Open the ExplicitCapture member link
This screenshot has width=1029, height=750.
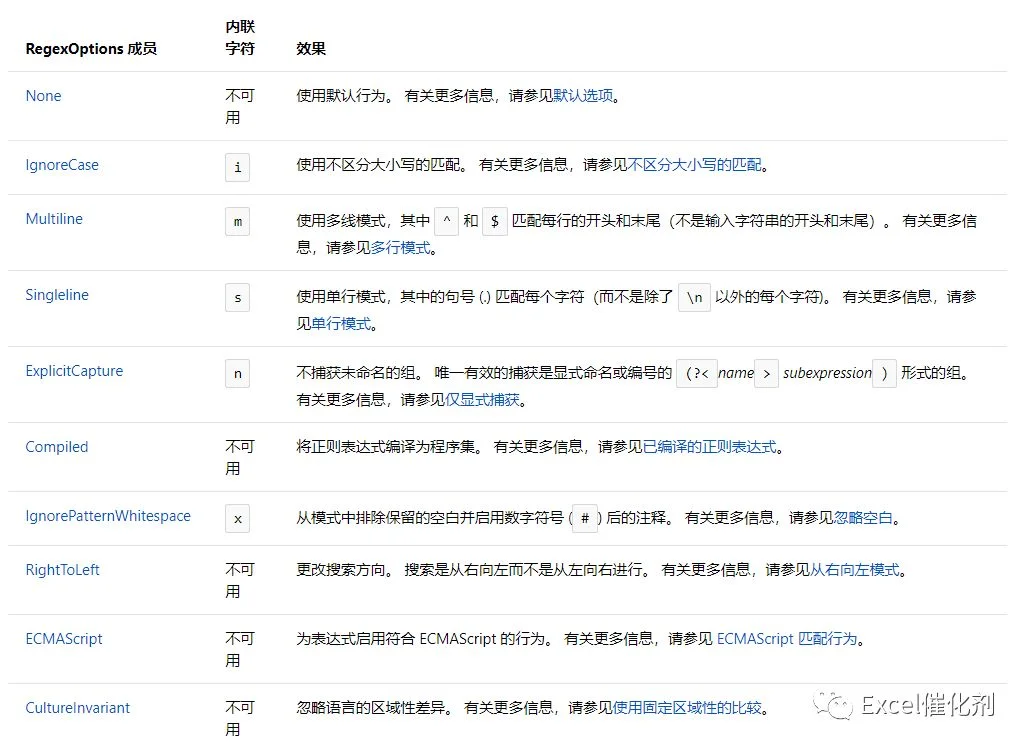pyautogui.click(x=74, y=371)
